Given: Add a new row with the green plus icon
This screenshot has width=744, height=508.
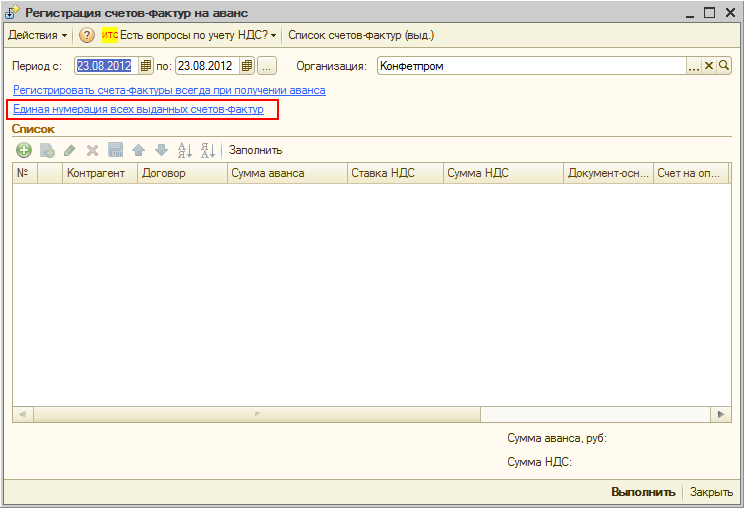Looking at the screenshot, I should coord(24,150).
